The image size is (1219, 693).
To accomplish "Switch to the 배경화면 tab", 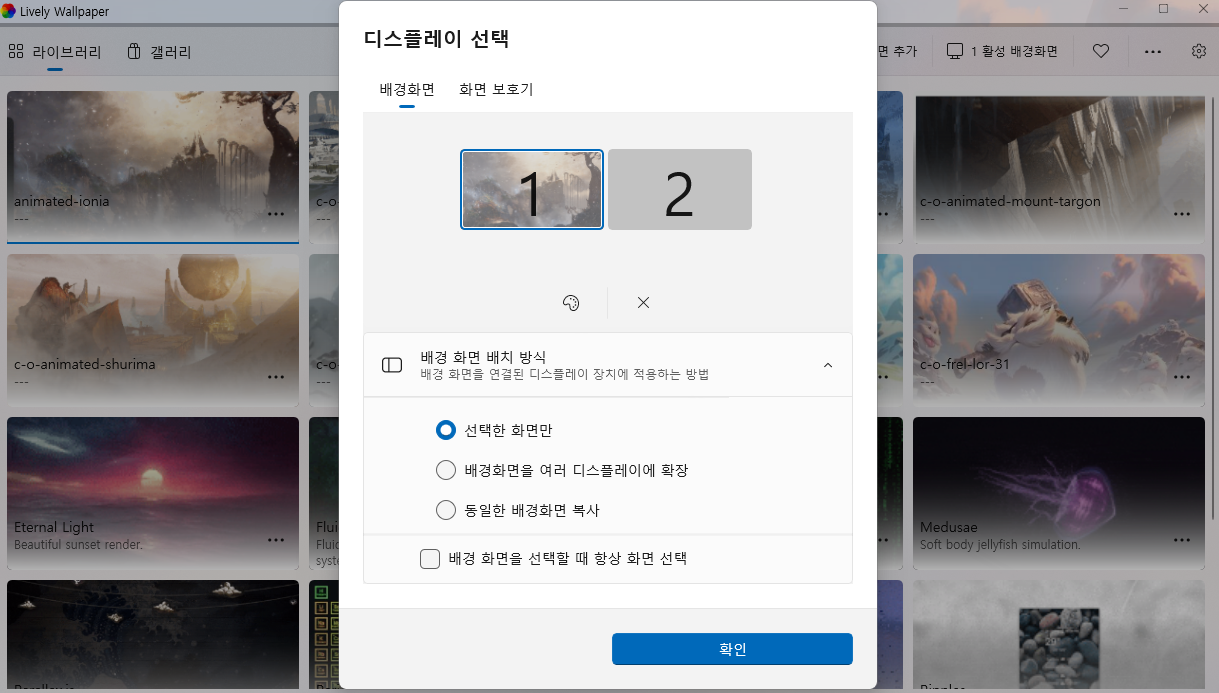I will tap(404, 89).
